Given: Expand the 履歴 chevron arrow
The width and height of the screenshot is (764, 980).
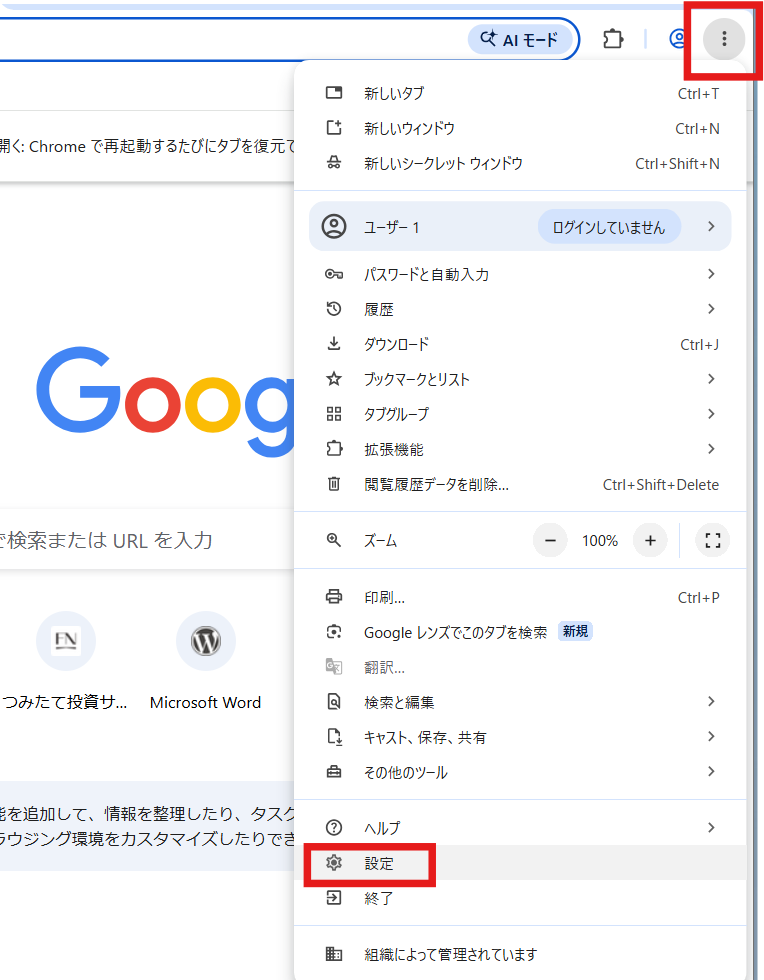Looking at the screenshot, I should click(x=711, y=309).
